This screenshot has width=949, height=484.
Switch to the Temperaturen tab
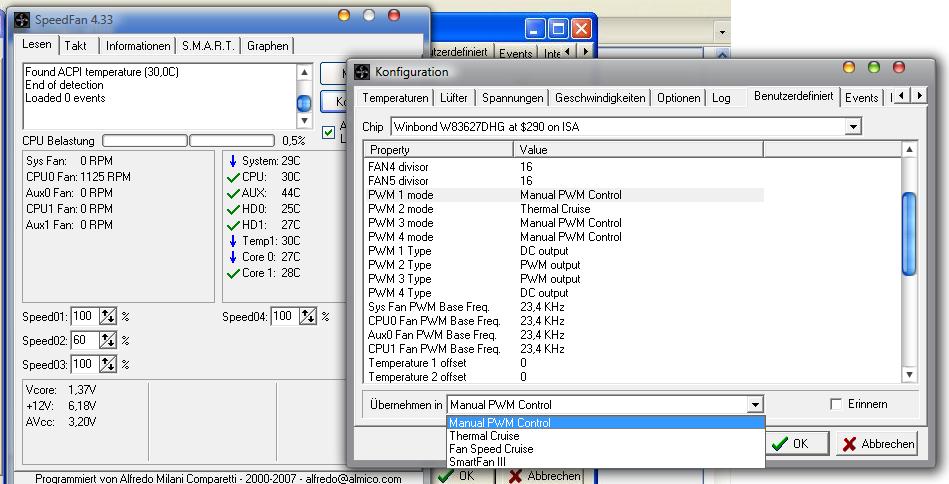click(x=395, y=98)
